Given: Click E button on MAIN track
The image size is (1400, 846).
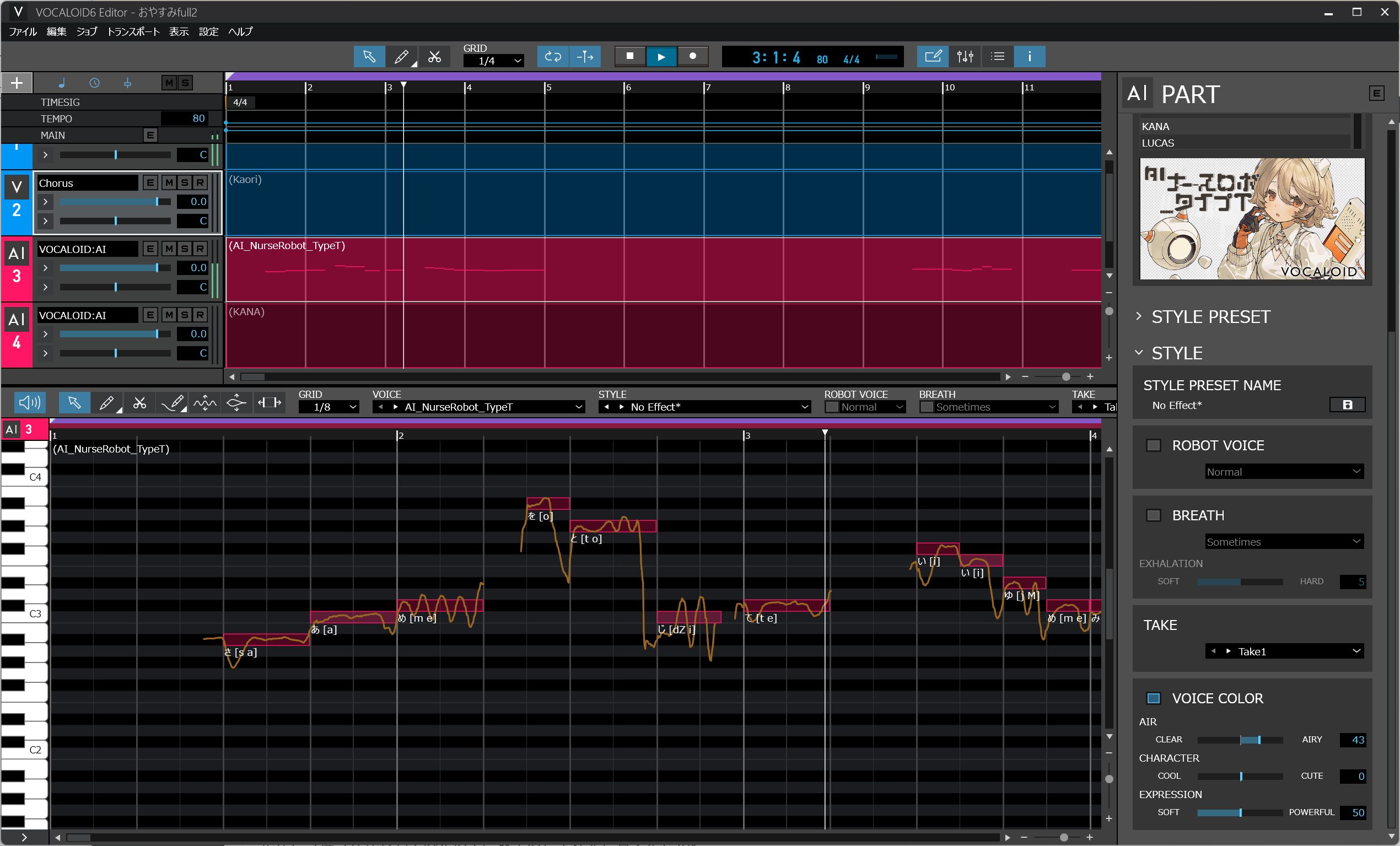Looking at the screenshot, I should tap(150, 135).
